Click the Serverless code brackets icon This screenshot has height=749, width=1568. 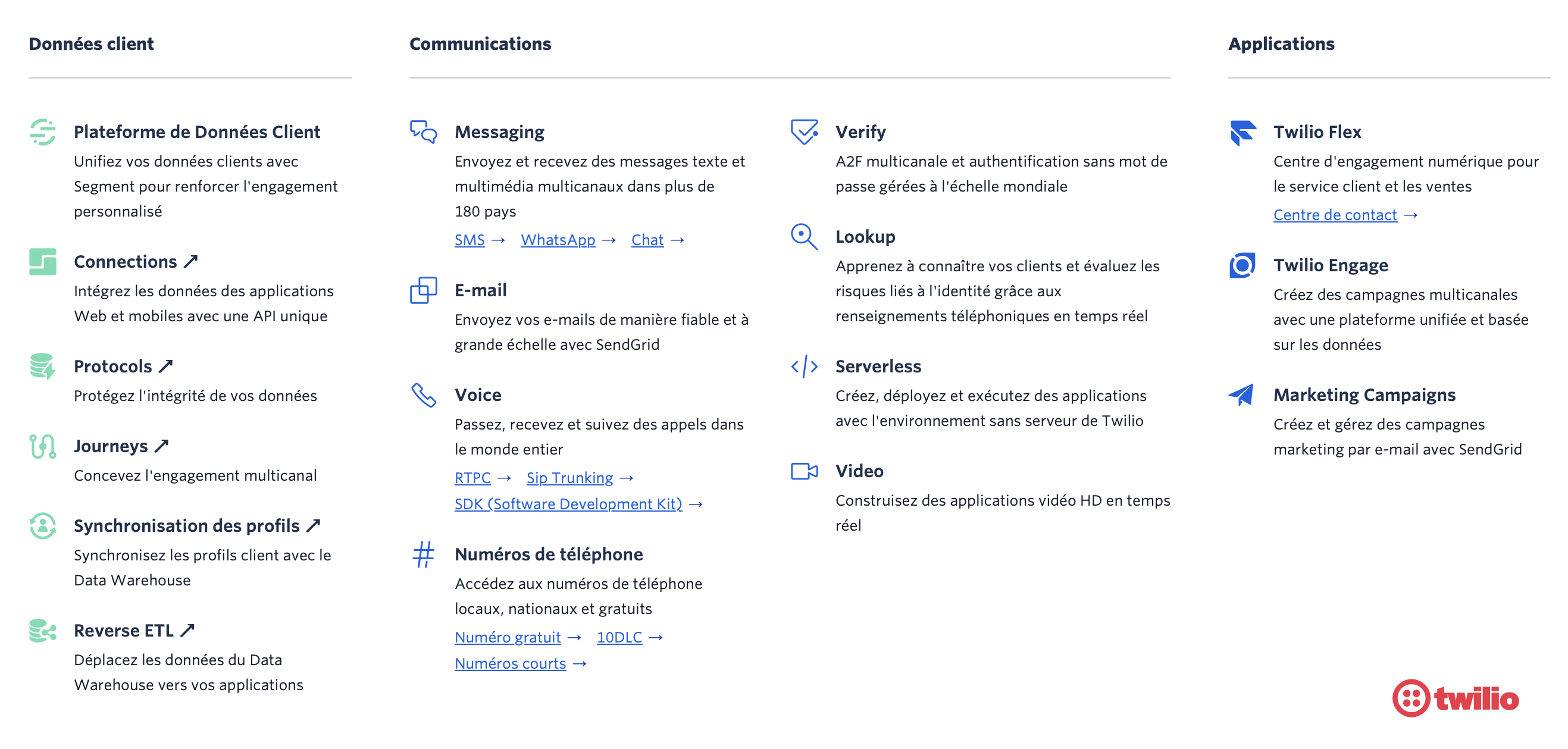pyautogui.click(x=804, y=366)
